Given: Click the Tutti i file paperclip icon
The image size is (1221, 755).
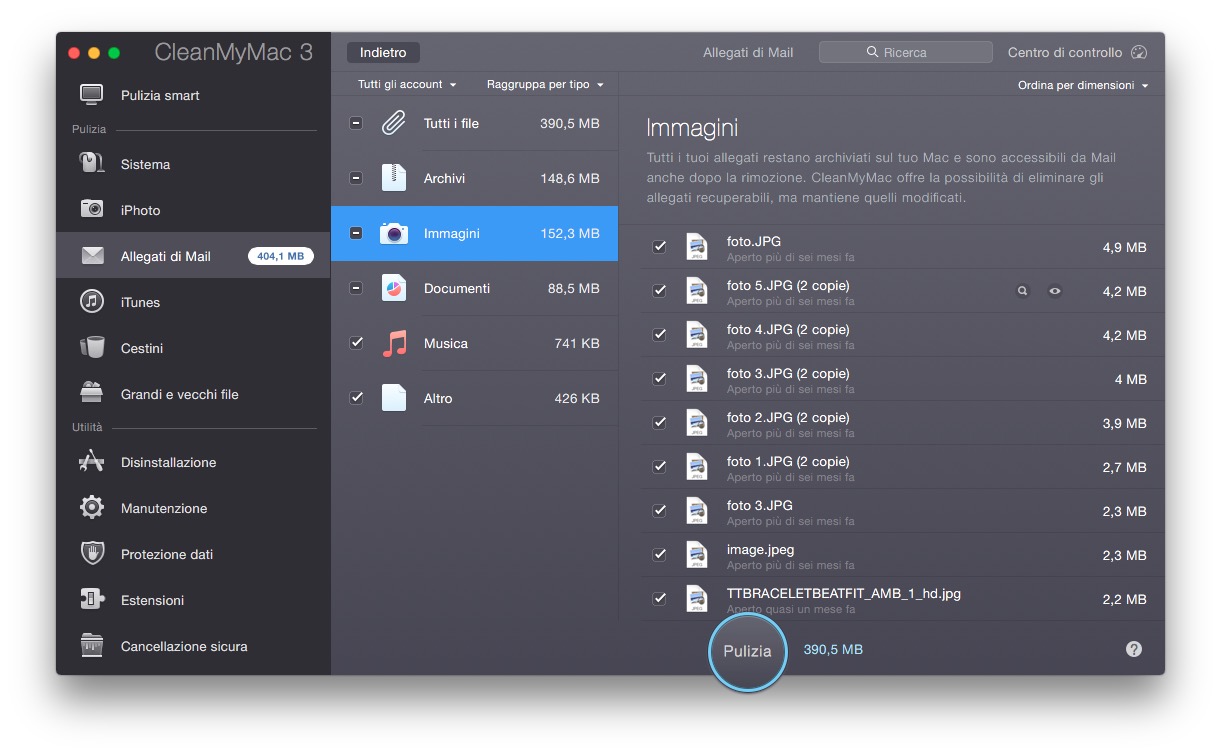Looking at the screenshot, I should (394, 123).
